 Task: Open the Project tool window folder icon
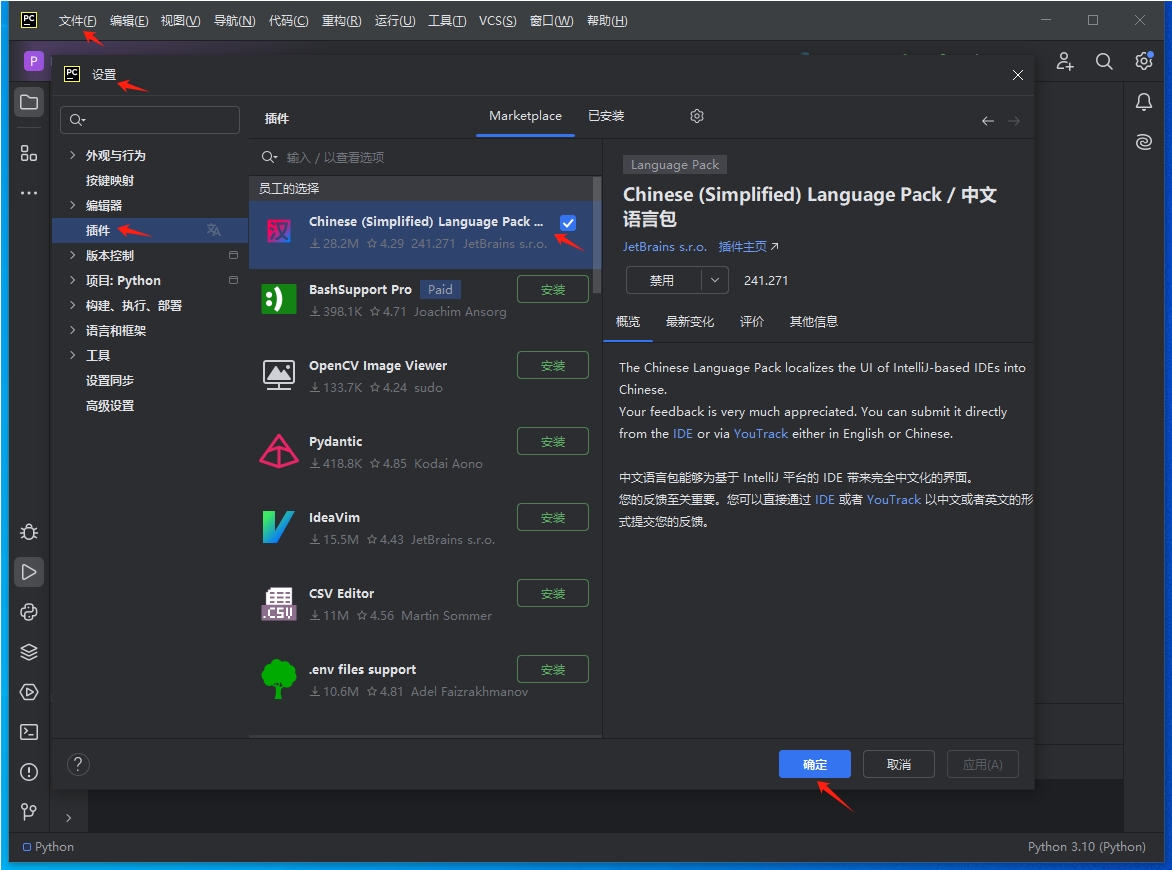click(29, 102)
